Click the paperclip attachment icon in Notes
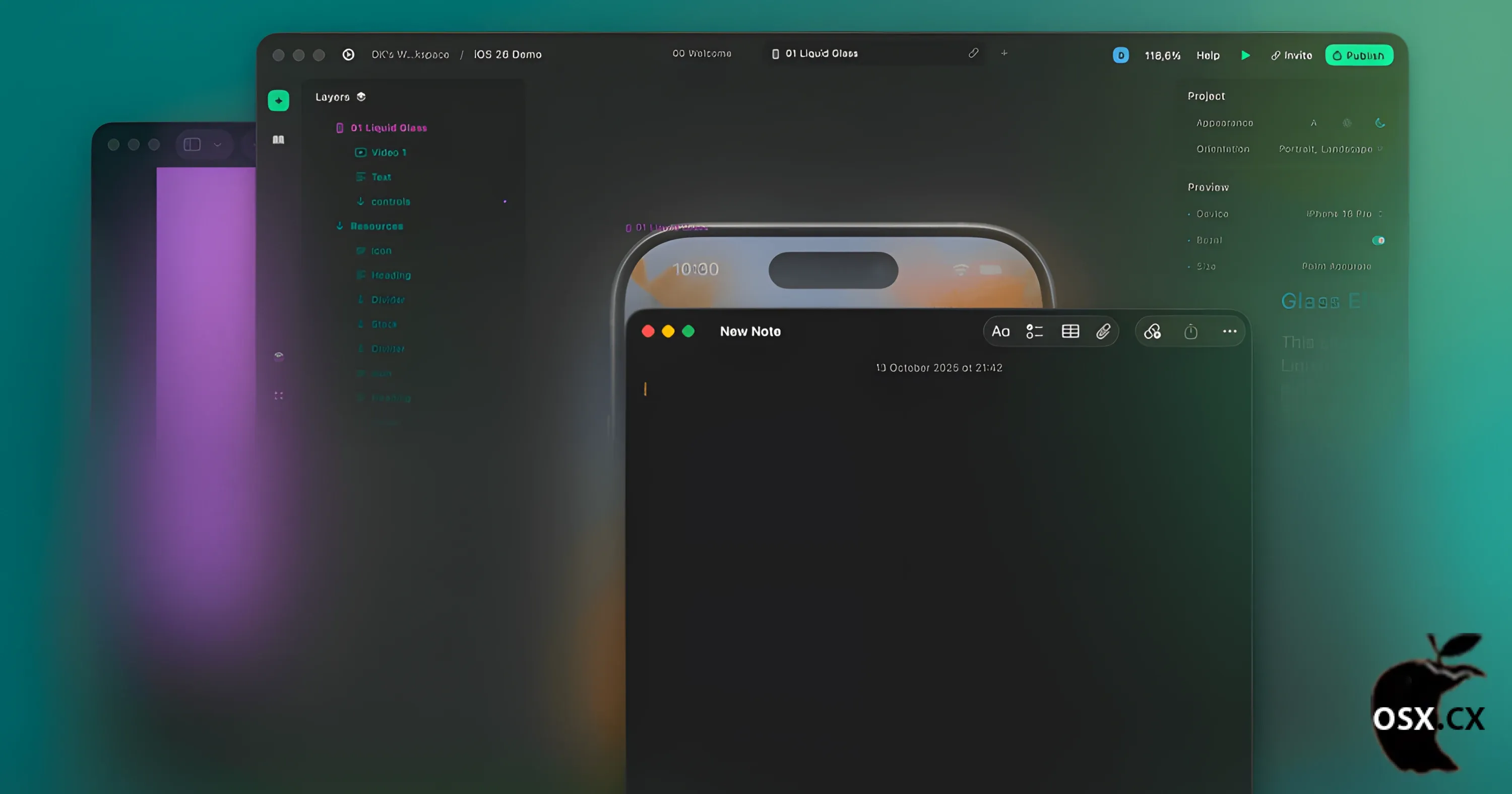The image size is (1512, 794). pyautogui.click(x=1103, y=332)
